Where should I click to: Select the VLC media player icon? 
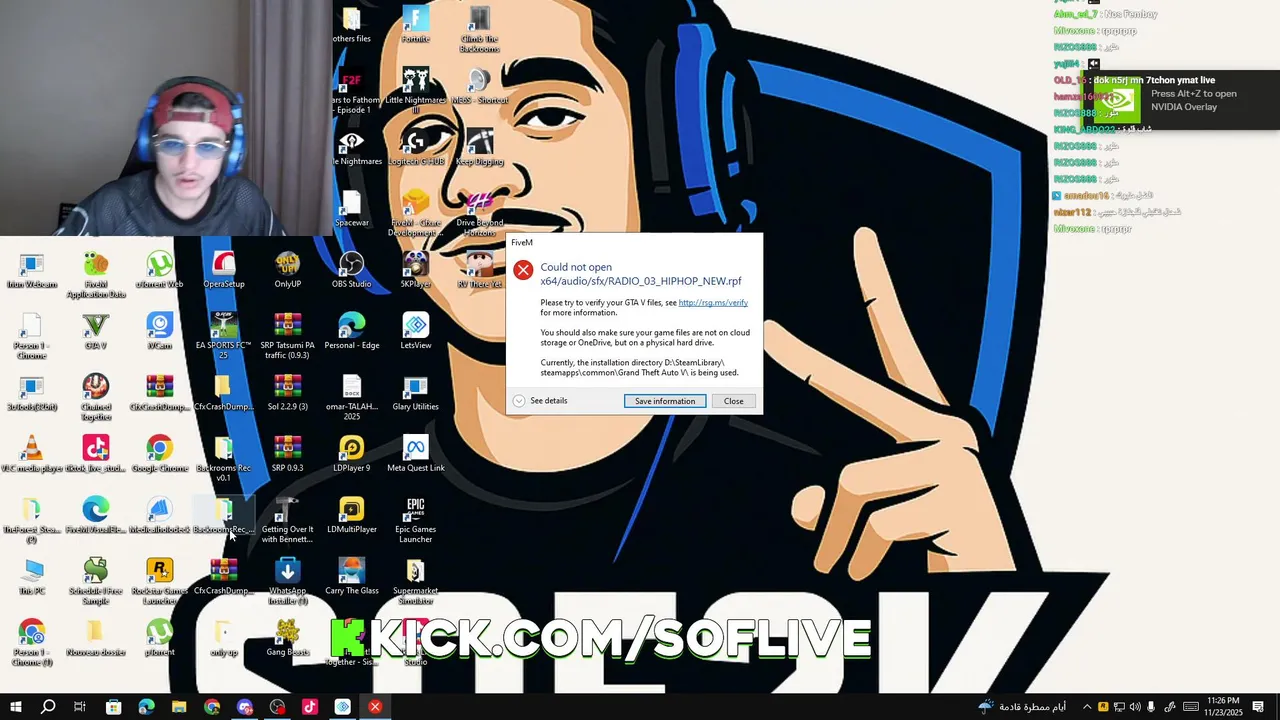(31, 455)
